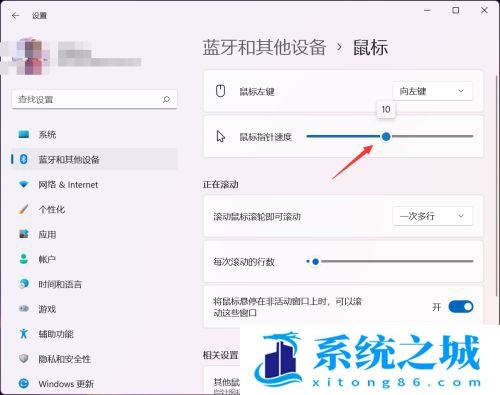Image resolution: width=500 pixels, height=395 pixels.
Task: Click the mouse icon beside 鼠标左键
Action: pyautogui.click(x=220, y=91)
